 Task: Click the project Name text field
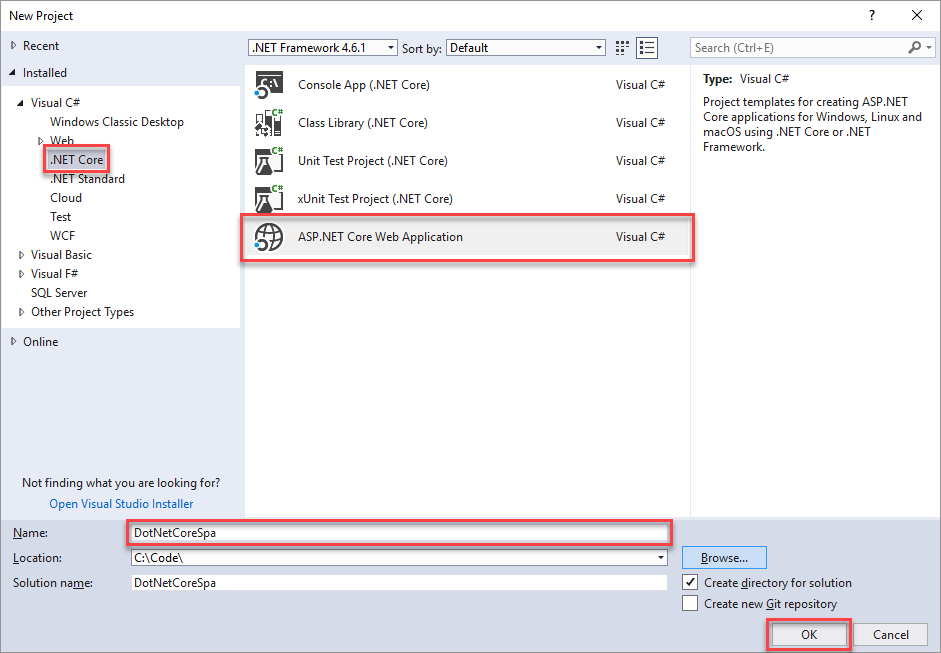pos(398,533)
